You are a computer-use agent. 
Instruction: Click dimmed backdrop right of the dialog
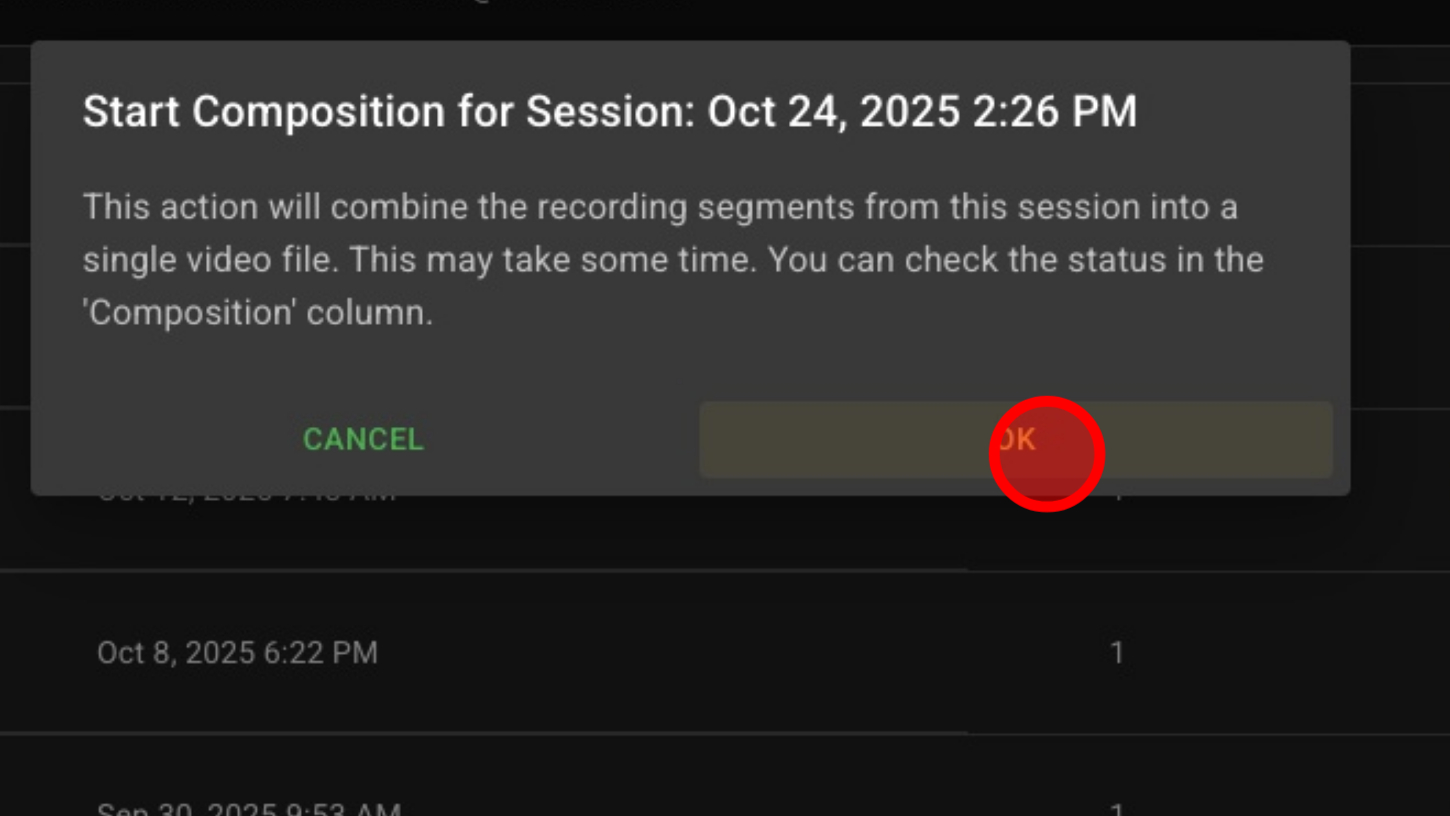(1400, 300)
